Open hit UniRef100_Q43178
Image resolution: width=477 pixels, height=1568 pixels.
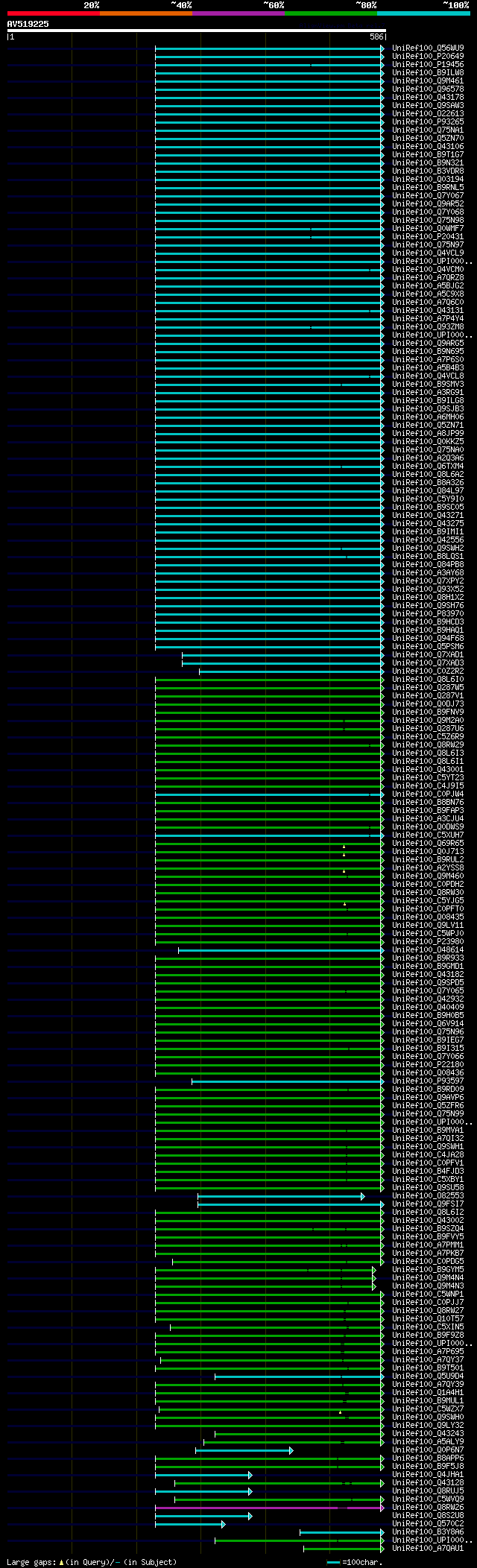(x=428, y=97)
